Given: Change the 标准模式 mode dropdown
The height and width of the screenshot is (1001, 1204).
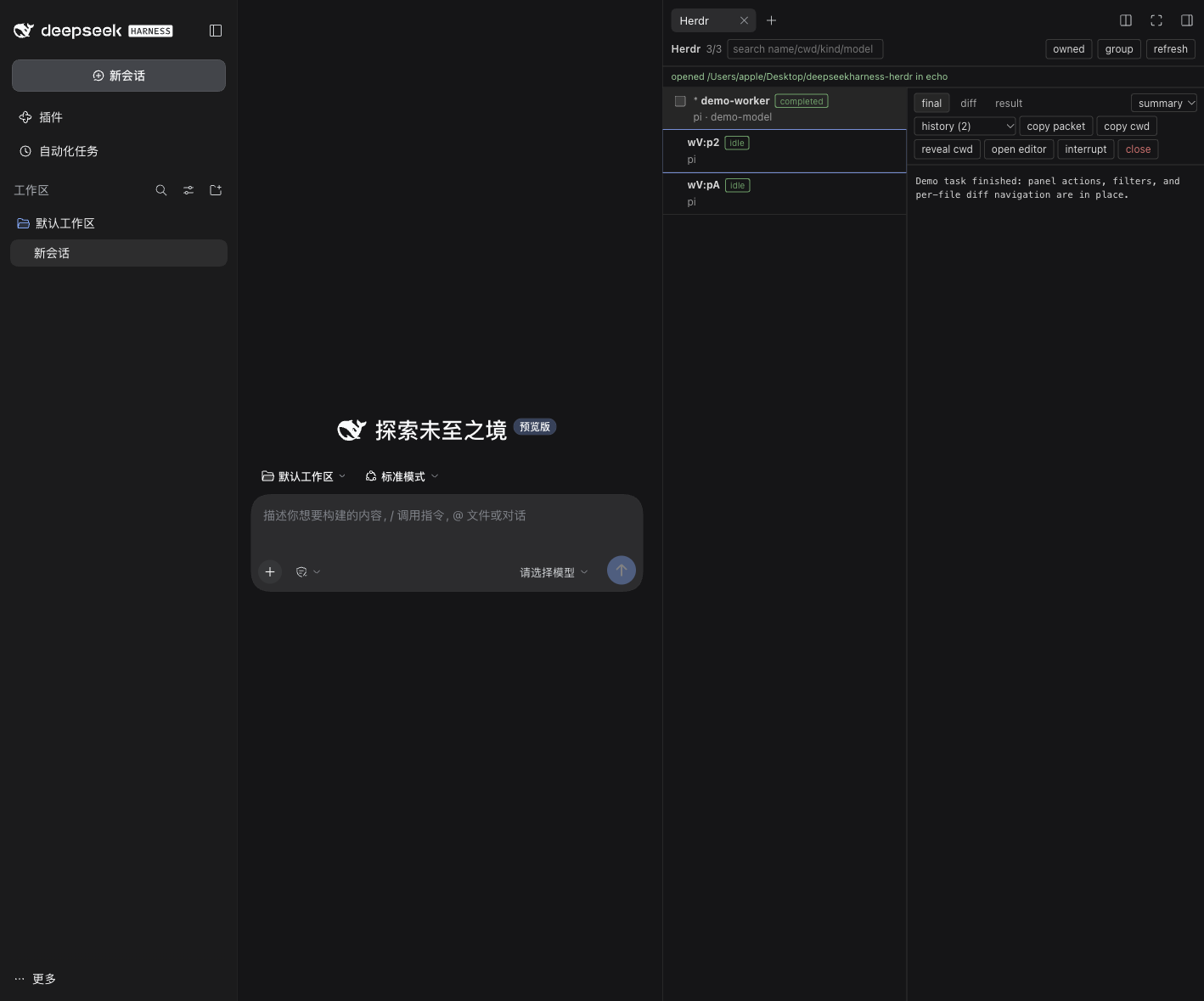Looking at the screenshot, I should pos(402,476).
